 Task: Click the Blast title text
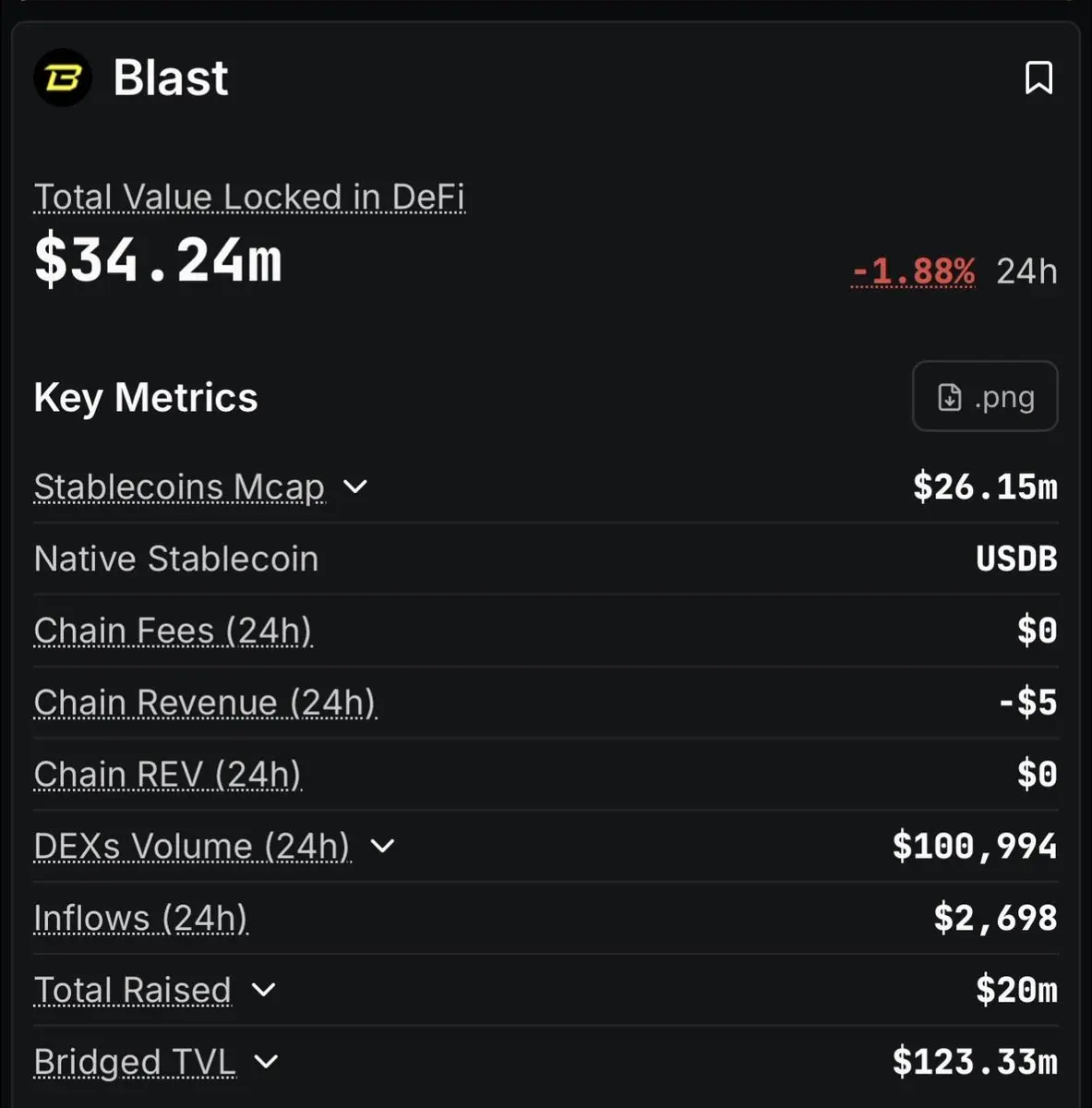(x=171, y=78)
